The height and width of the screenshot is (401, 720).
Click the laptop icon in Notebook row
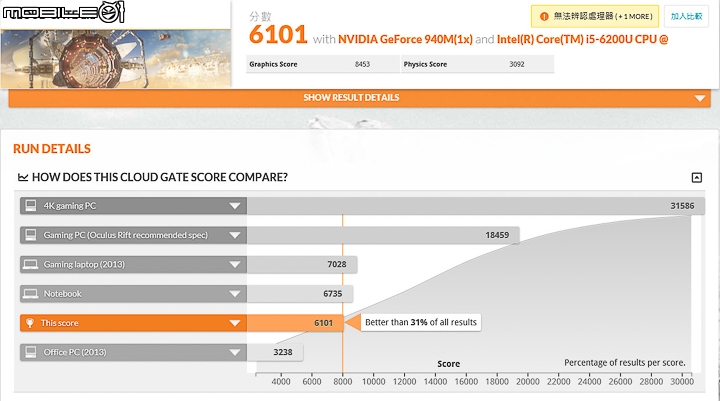pyautogui.click(x=31, y=294)
